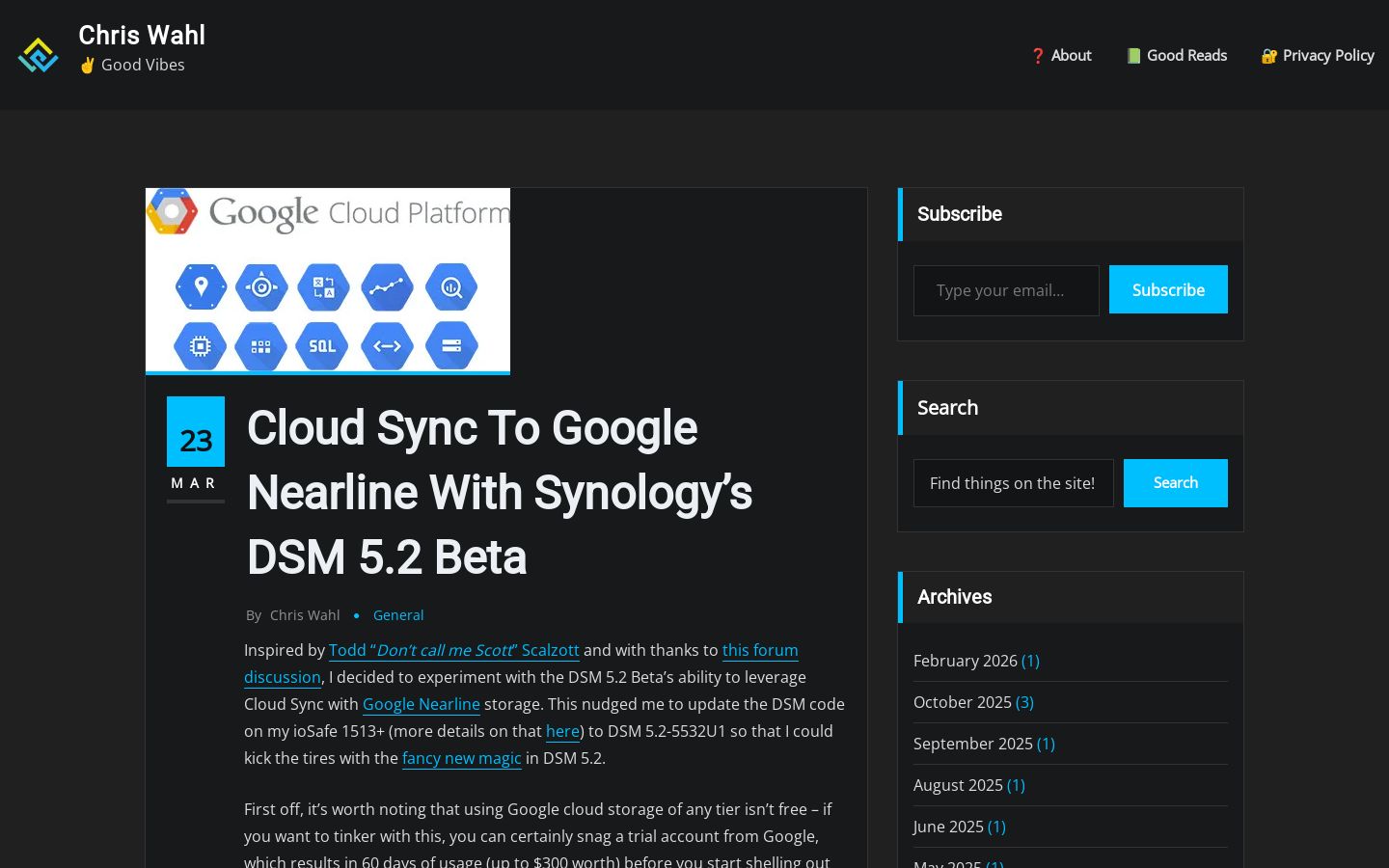Click the SQL hexagon icon in image

click(x=322, y=345)
